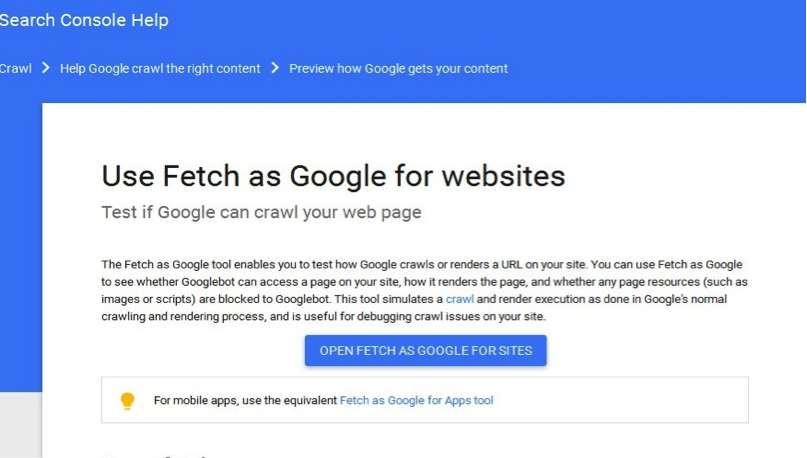Screen dimensions: 807x458
Task: Click empty space in the mobile apps tip box
Action: (x=618, y=400)
